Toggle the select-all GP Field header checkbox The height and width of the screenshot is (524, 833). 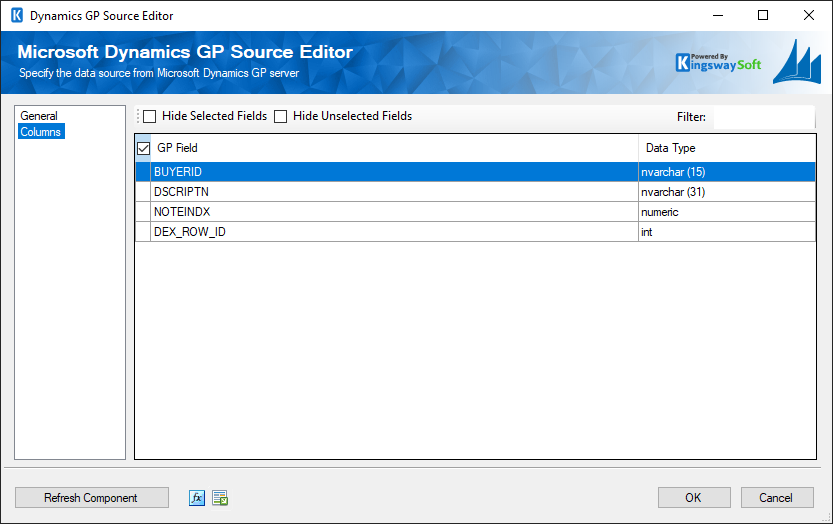click(x=143, y=148)
